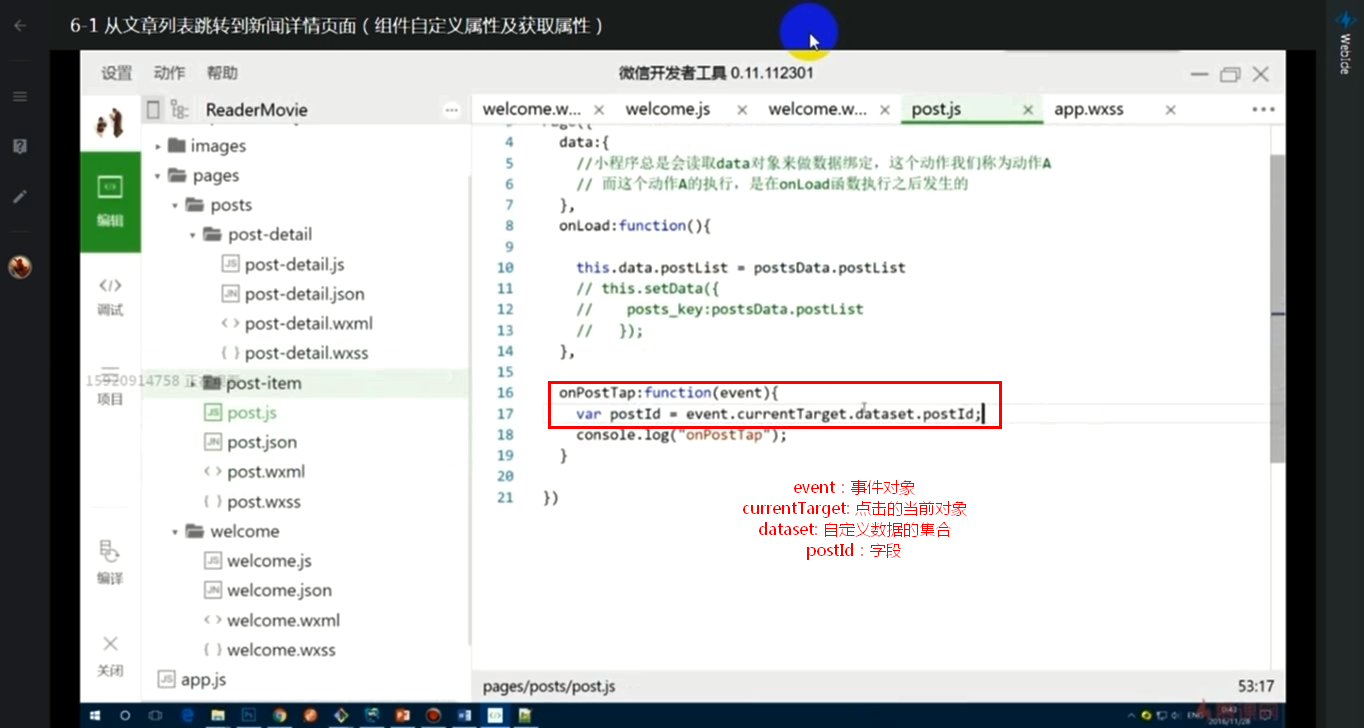
Task: Click the user avatar in dark sidebar
Action: click(20, 267)
